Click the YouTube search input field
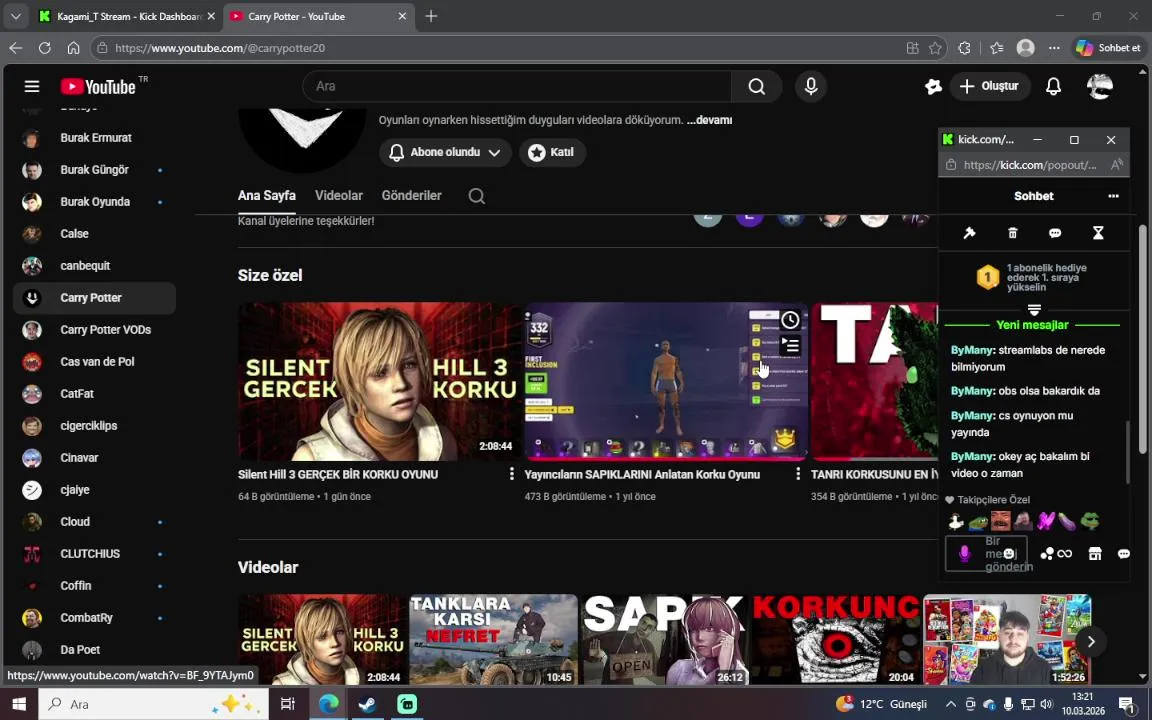This screenshot has width=1152, height=720. (x=516, y=87)
